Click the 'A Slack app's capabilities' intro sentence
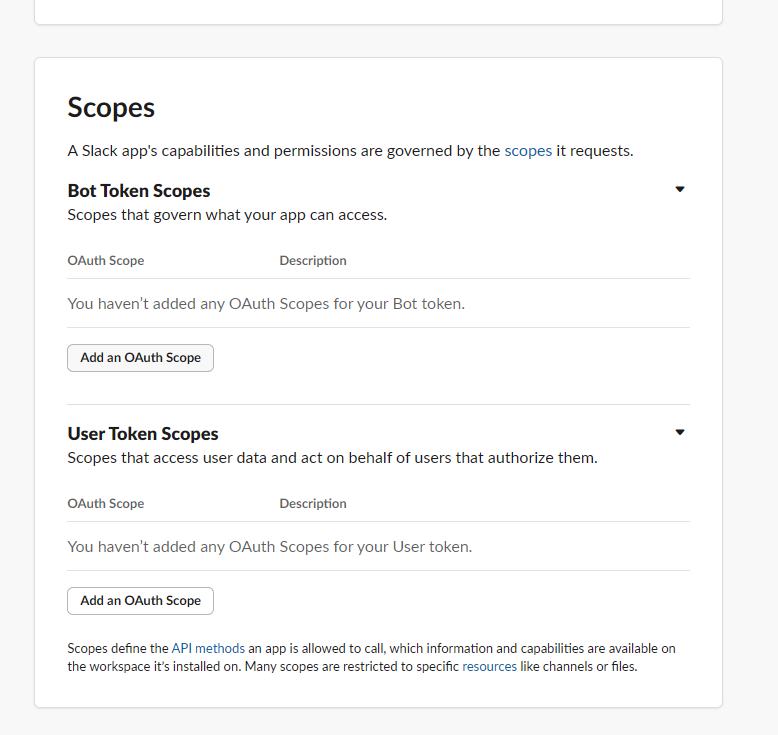The height and width of the screenshot is (735, 778). tap(350, 151)
